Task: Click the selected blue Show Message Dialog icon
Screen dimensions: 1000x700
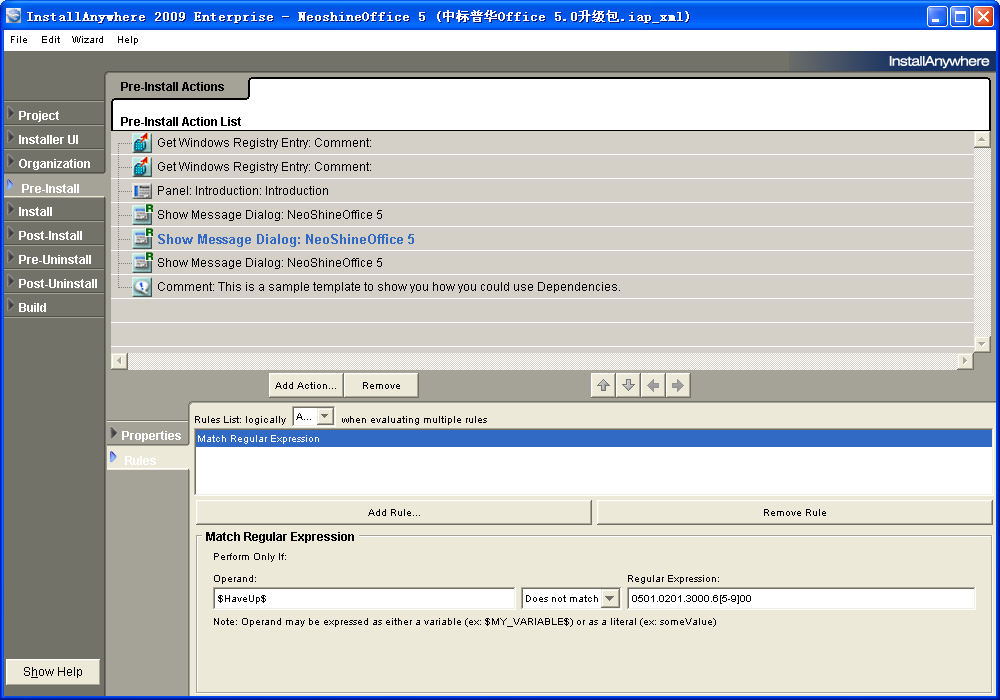Action: click(142, 238)
